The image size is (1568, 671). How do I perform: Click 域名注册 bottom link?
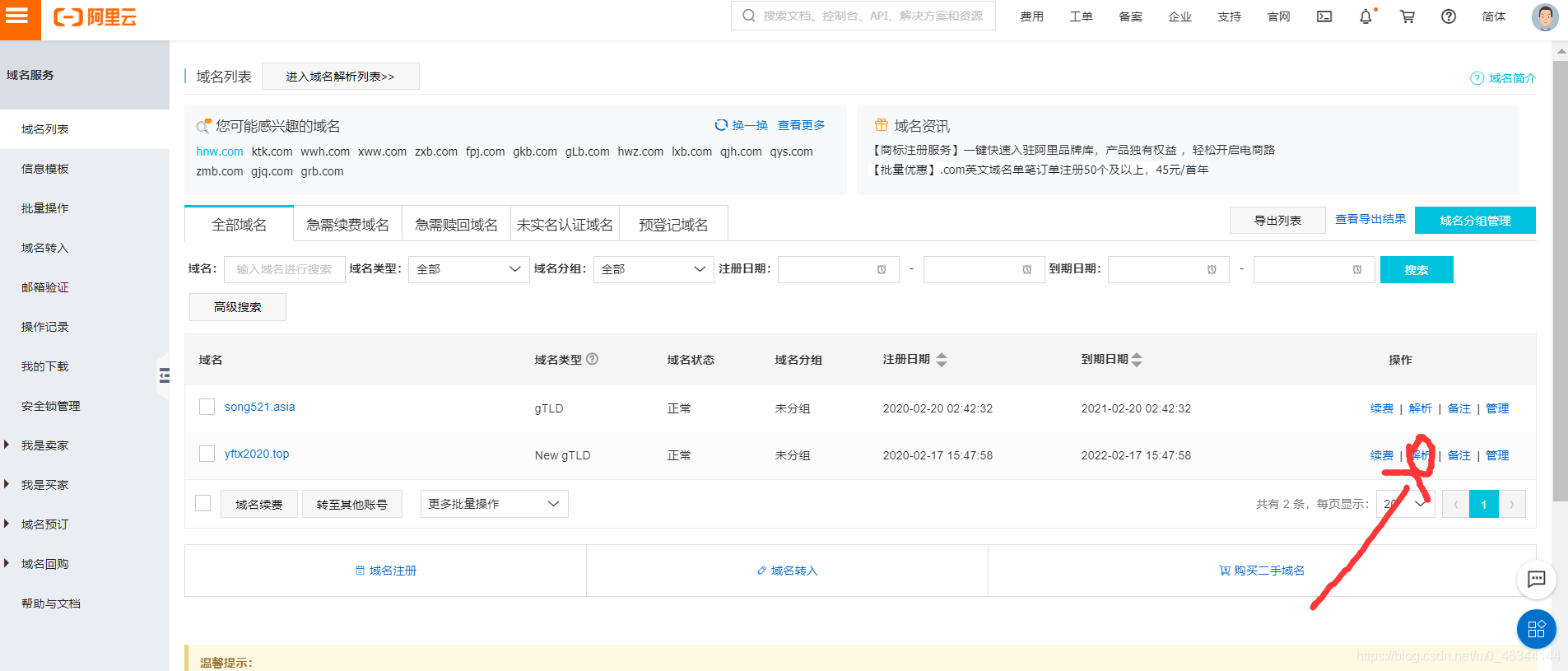(385, 571)
